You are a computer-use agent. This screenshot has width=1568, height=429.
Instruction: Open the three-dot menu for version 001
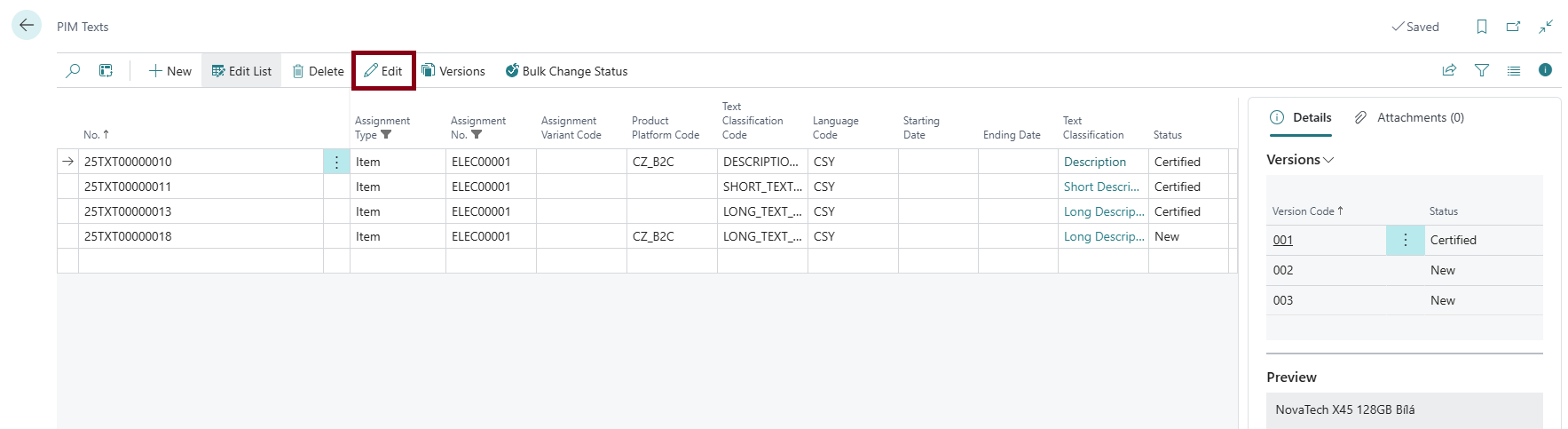(1405, 240)
